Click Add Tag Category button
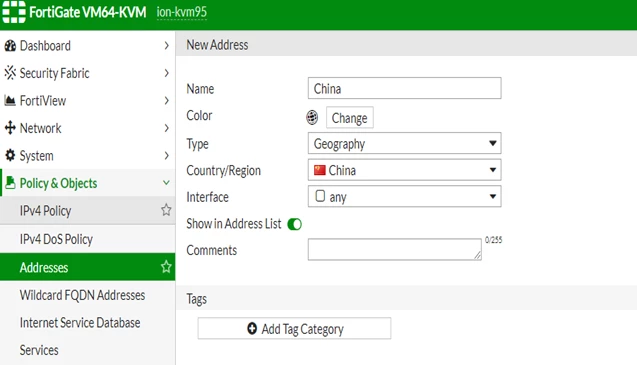The image size is (637, 365). tap(295, 328)
